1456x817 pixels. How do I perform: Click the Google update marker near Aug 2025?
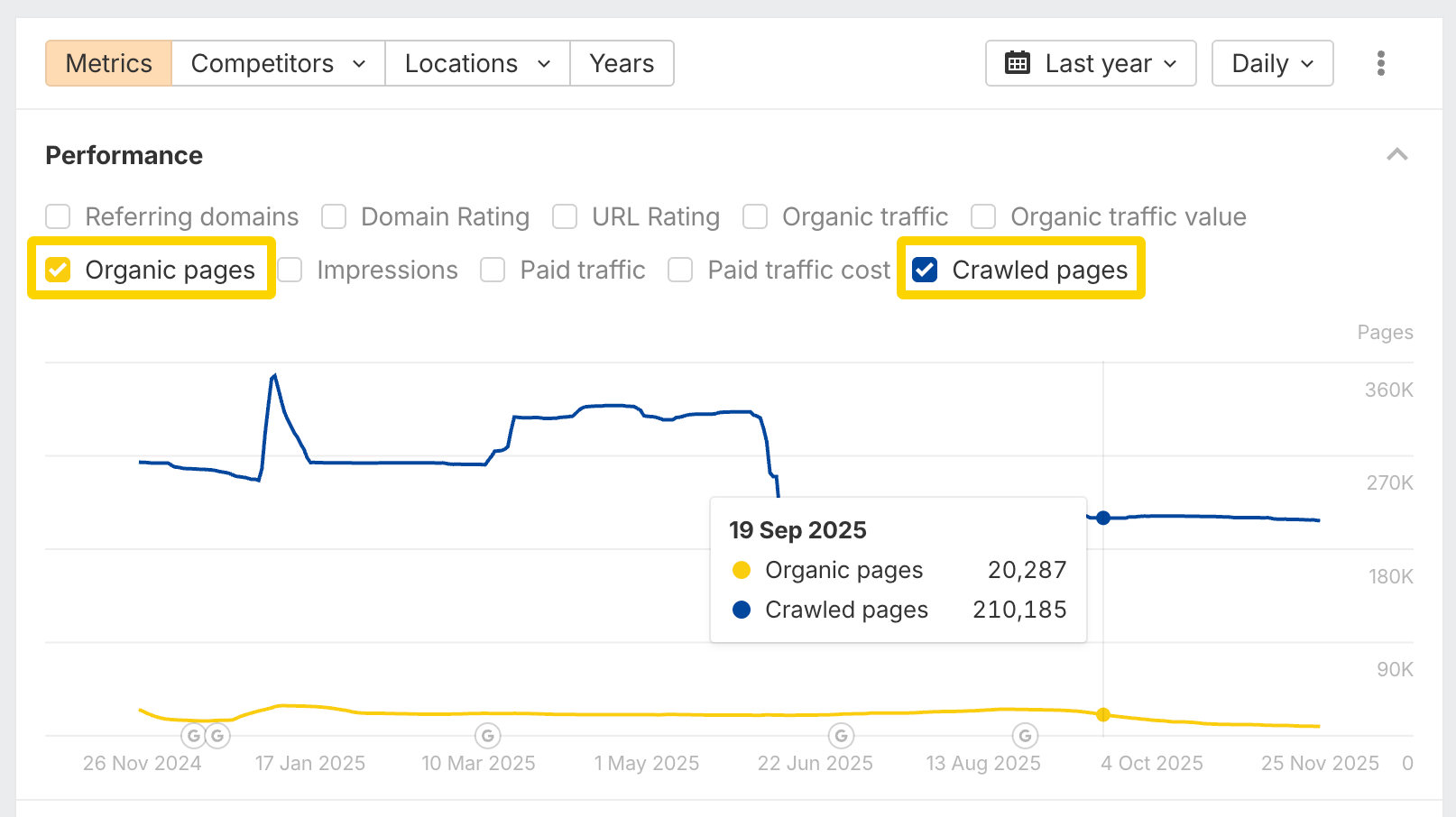pos(1025,736)
